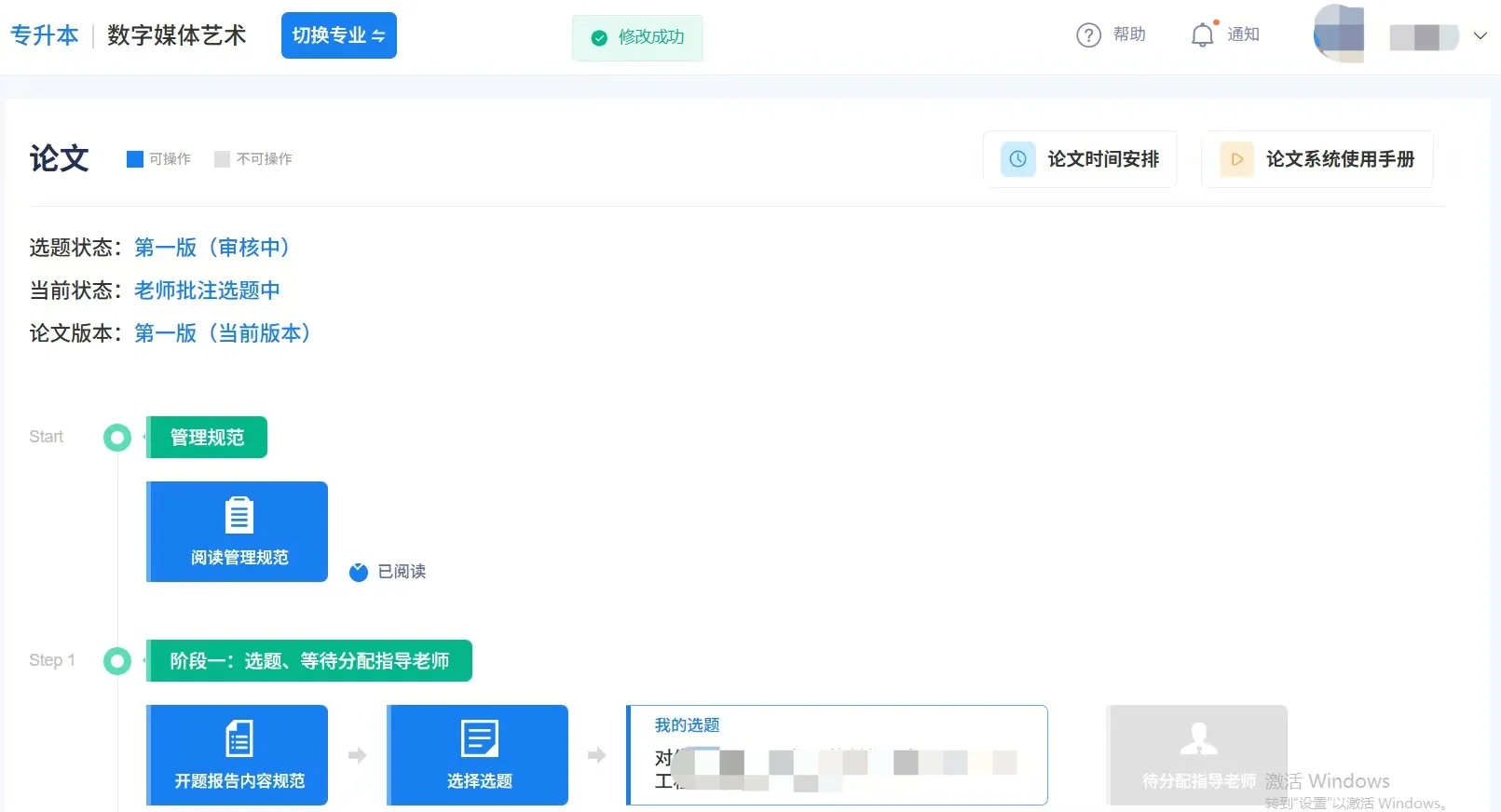Open 论文时间安排 button
The height and width of the screenshot is (812, 1501).
tap(1080, 159)
